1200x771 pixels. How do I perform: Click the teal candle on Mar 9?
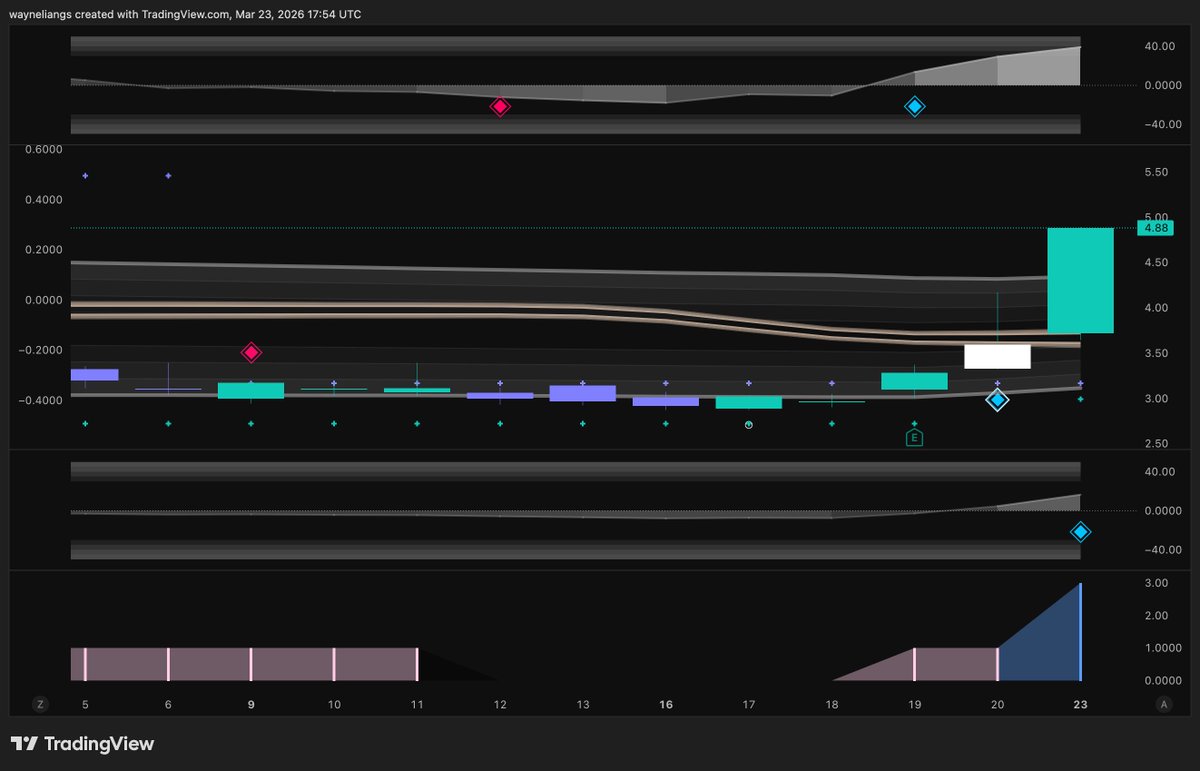coord(251,390)
